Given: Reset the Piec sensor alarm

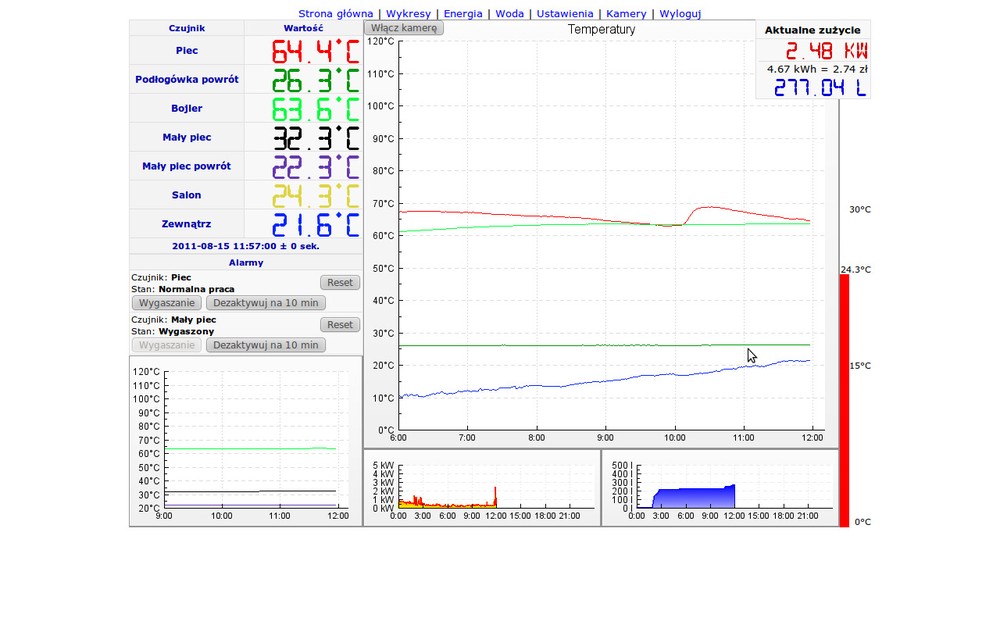Looking at the screenshot, I should (x=340, y=283).
